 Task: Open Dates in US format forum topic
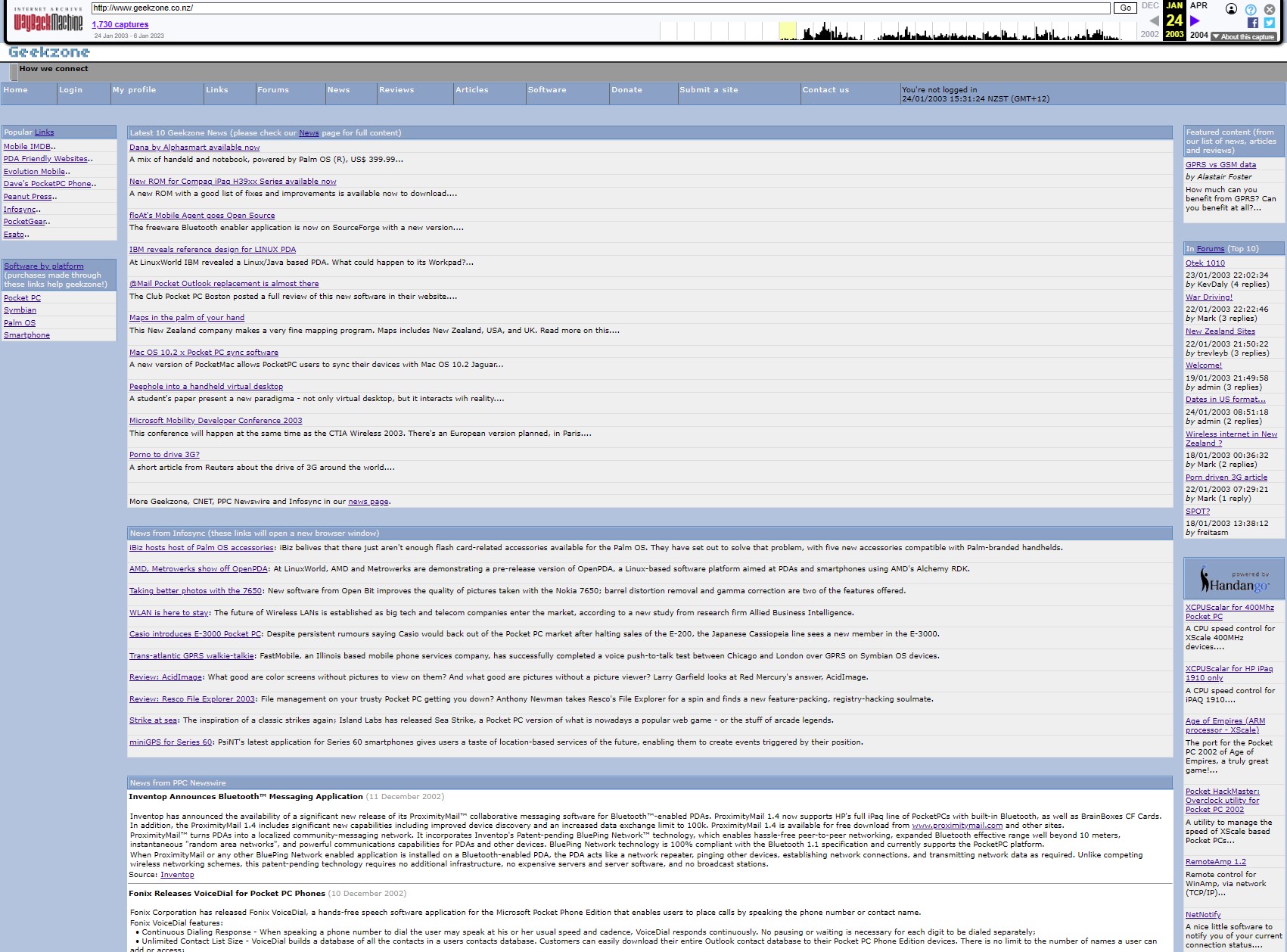pos(1225,400)
